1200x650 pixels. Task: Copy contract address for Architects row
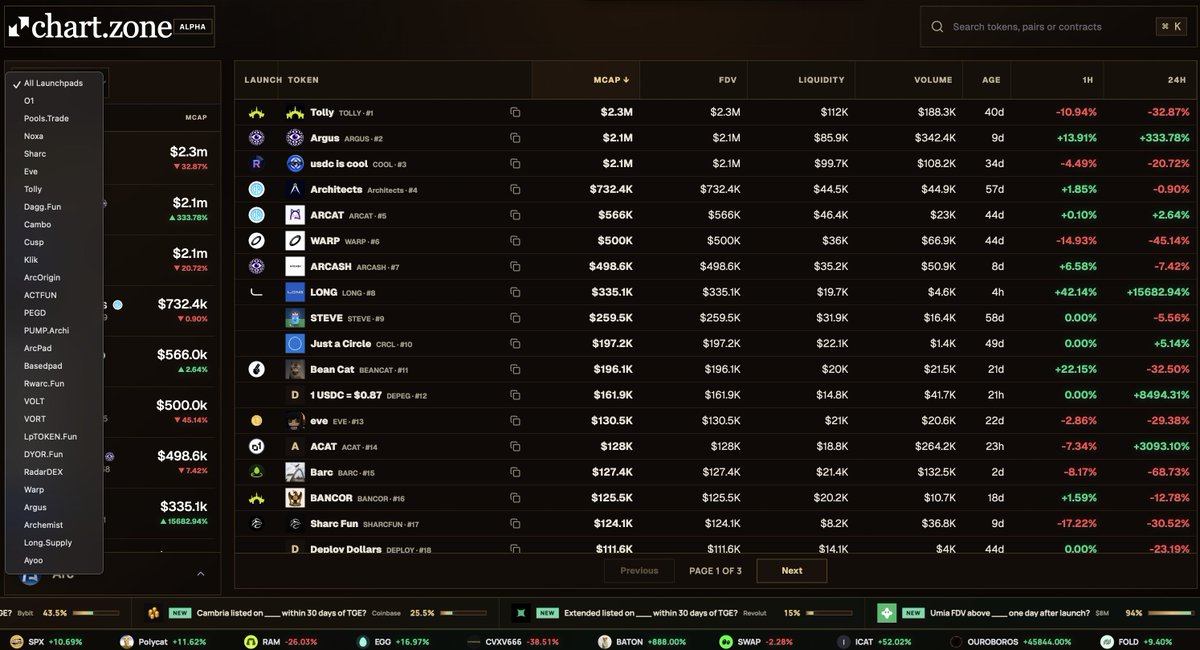point(515,190)
